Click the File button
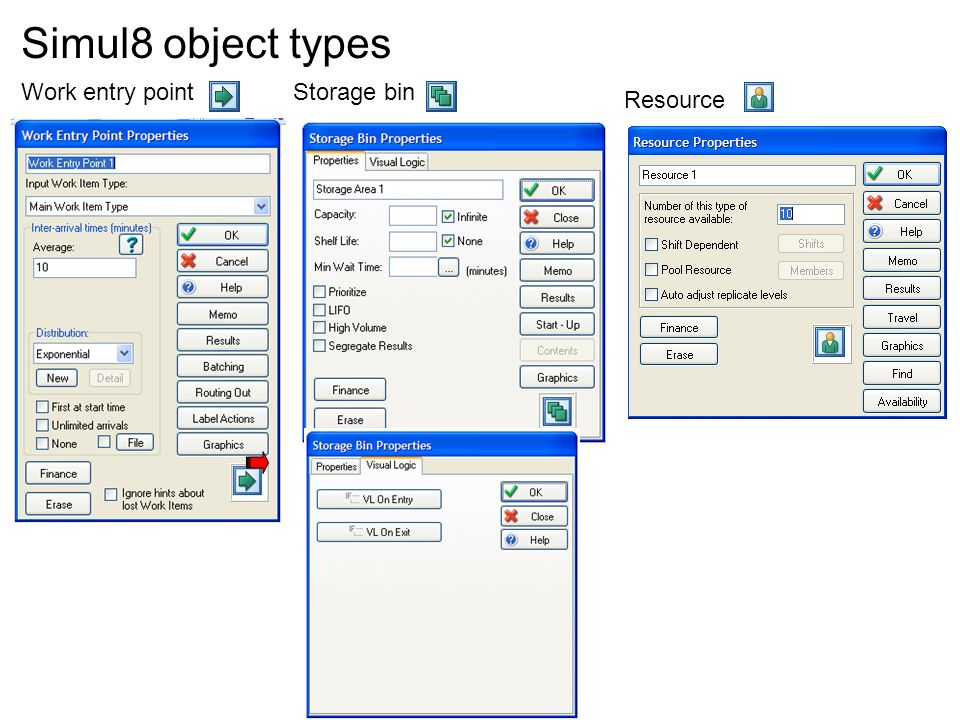The height and width of the screenshot is (720, 960). (x=135, y=443)
